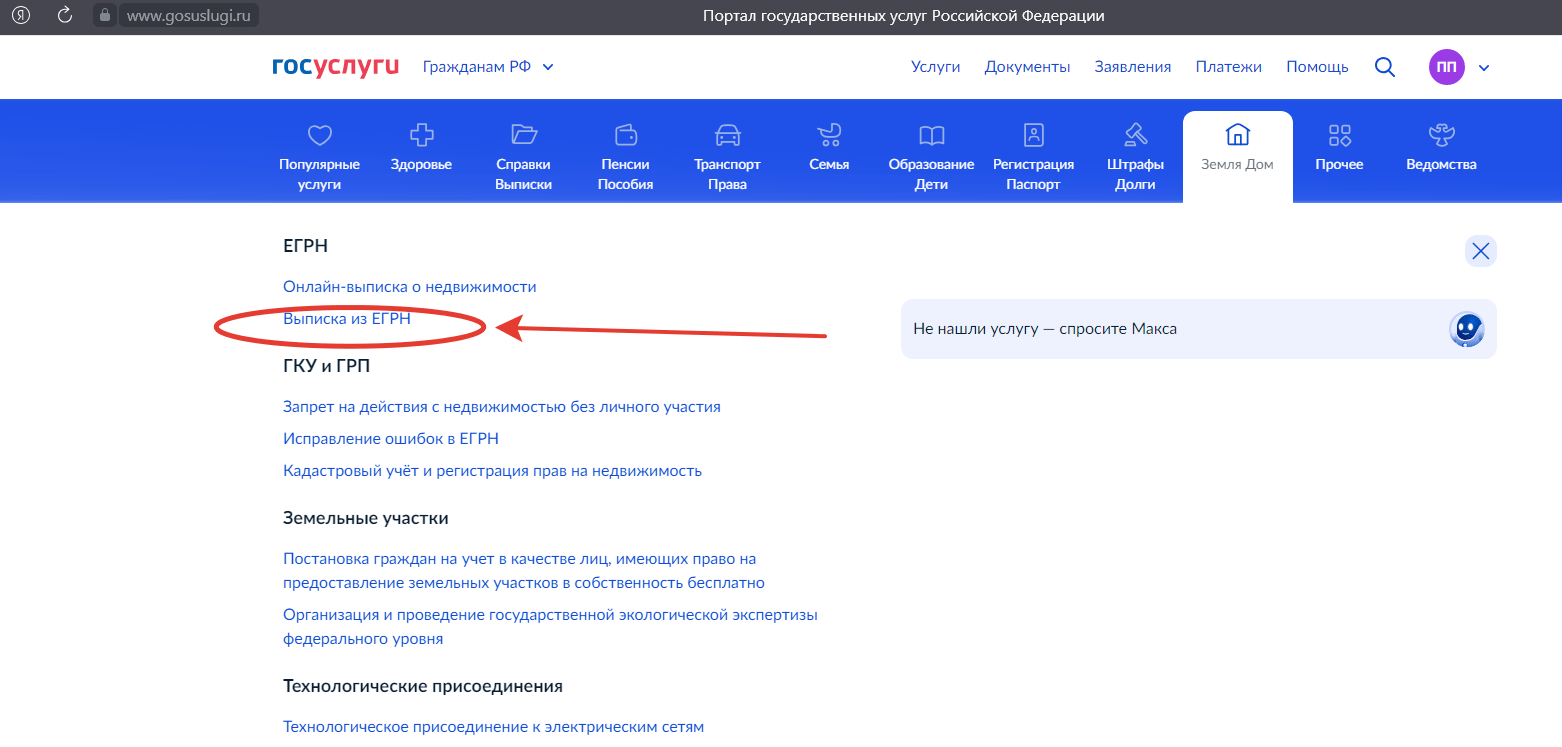Open Кадастровый учёт и регистрация прав link
Image resolution: width=1562 pixels, height=747 pixels.
493,471
